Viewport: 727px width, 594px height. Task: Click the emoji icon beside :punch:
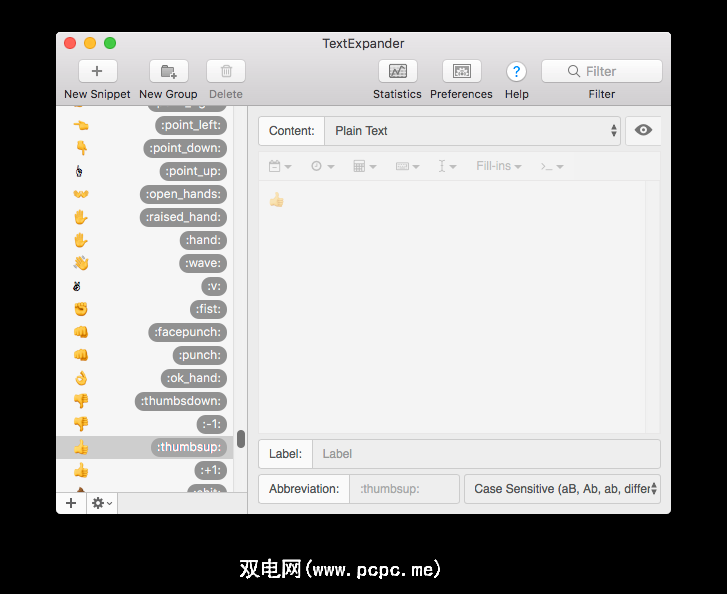[x=81, y=355]
